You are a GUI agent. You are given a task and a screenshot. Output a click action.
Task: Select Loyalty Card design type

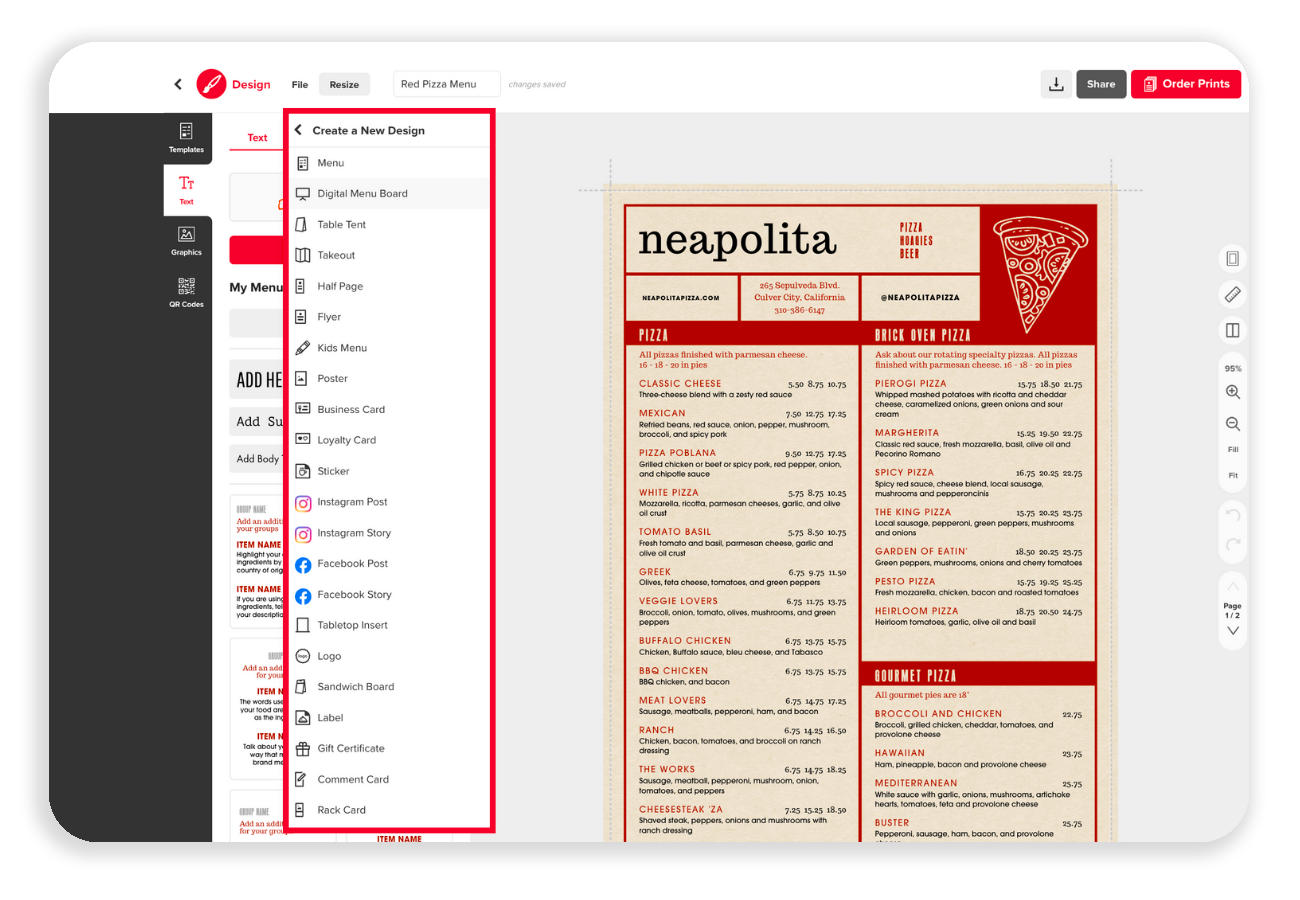click(x=390, y=440)
